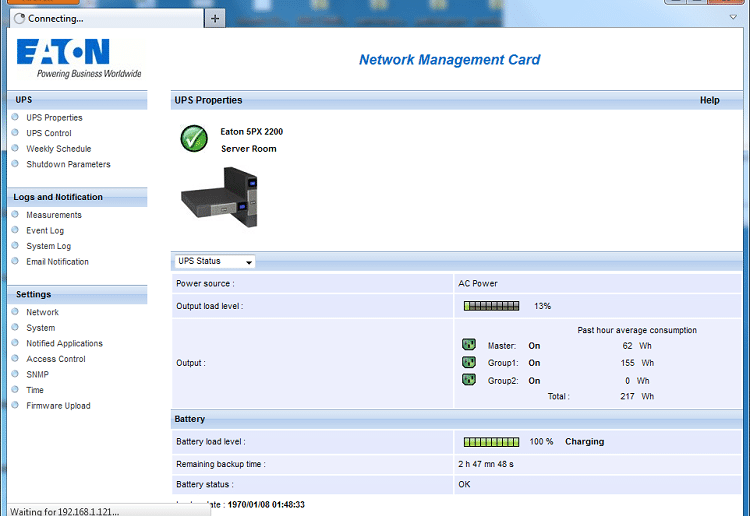Click bullet icon beside System Log
This screenshot has width=750, height=516.
[15, 245]
